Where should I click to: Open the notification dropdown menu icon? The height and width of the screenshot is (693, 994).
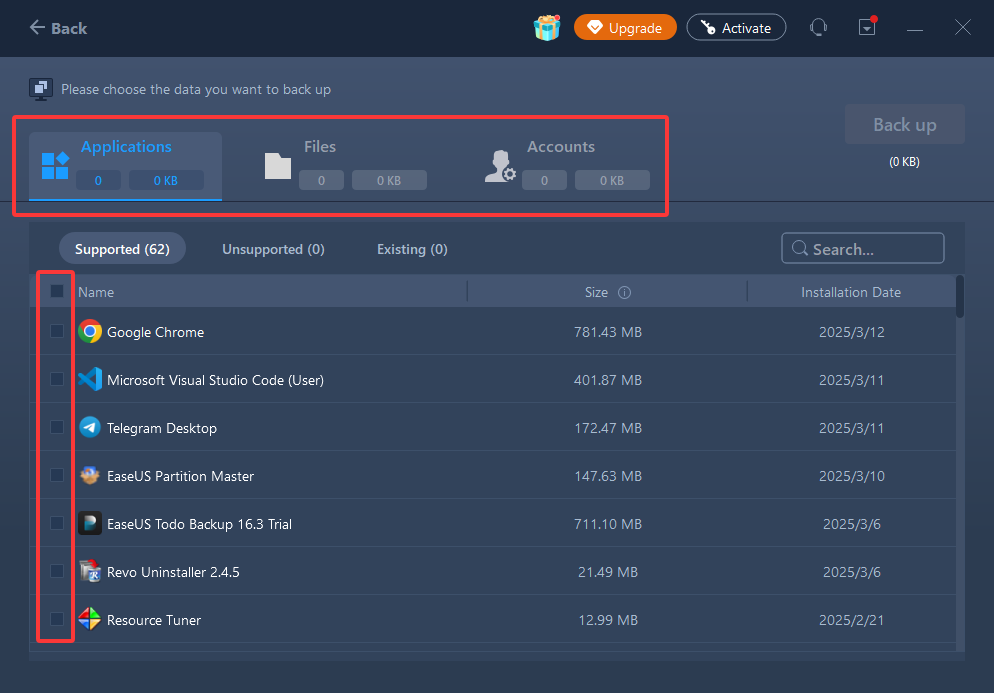867,27
